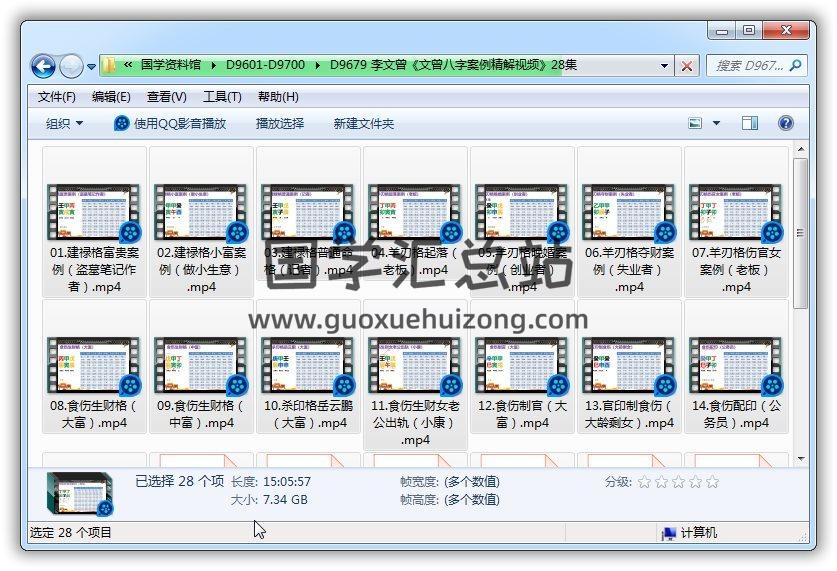Select video 01.建禄格富贵案例 thumbnail
This screenshot has height=571, width=837.
point(94,212)
